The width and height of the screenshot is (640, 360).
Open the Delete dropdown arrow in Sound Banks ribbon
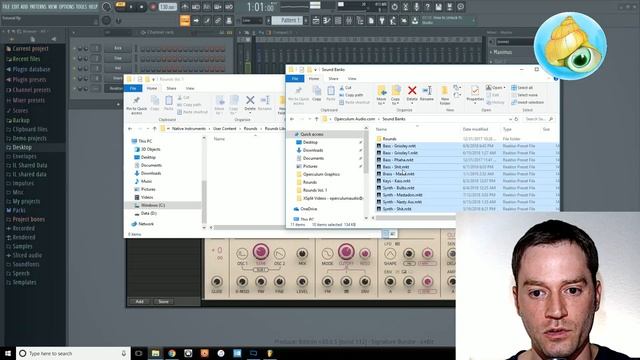tap(412, 103)
